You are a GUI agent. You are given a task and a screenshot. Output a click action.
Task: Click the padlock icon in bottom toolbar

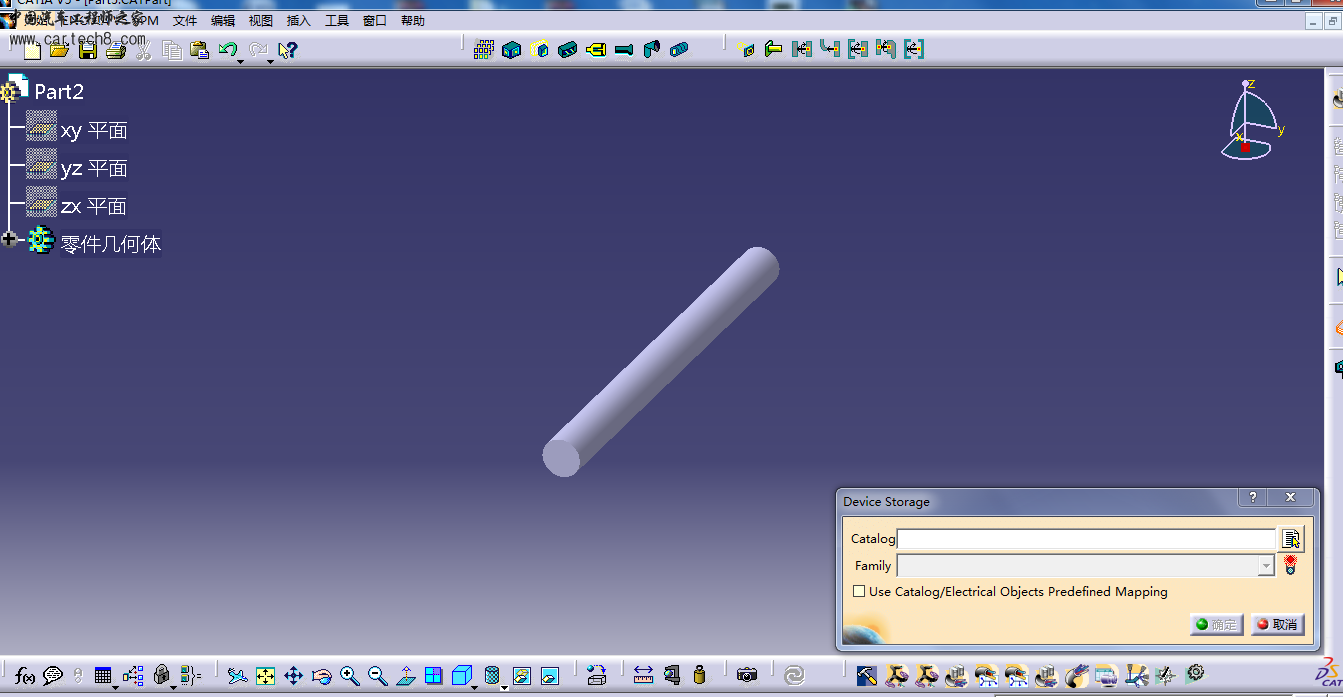click(x=161, y=676)
